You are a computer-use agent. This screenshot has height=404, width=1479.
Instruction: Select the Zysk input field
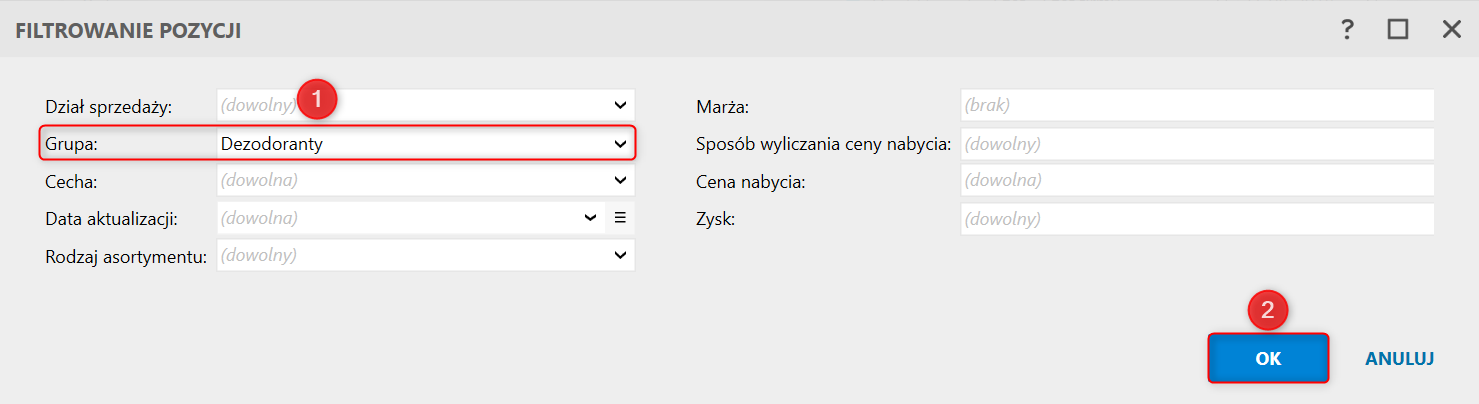point(1197,218)
